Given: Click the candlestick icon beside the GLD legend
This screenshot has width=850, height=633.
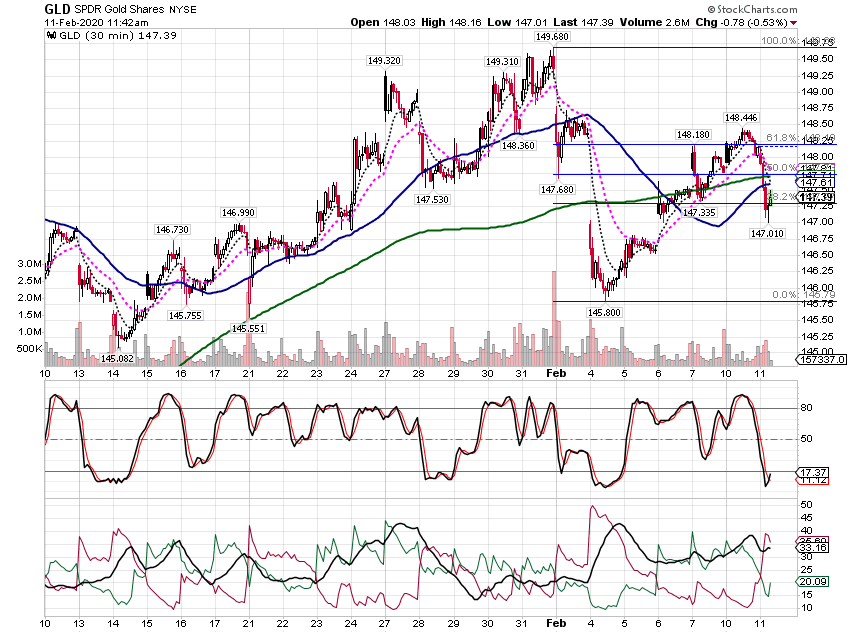Looking at the screenshot, I should click(51, 36).
